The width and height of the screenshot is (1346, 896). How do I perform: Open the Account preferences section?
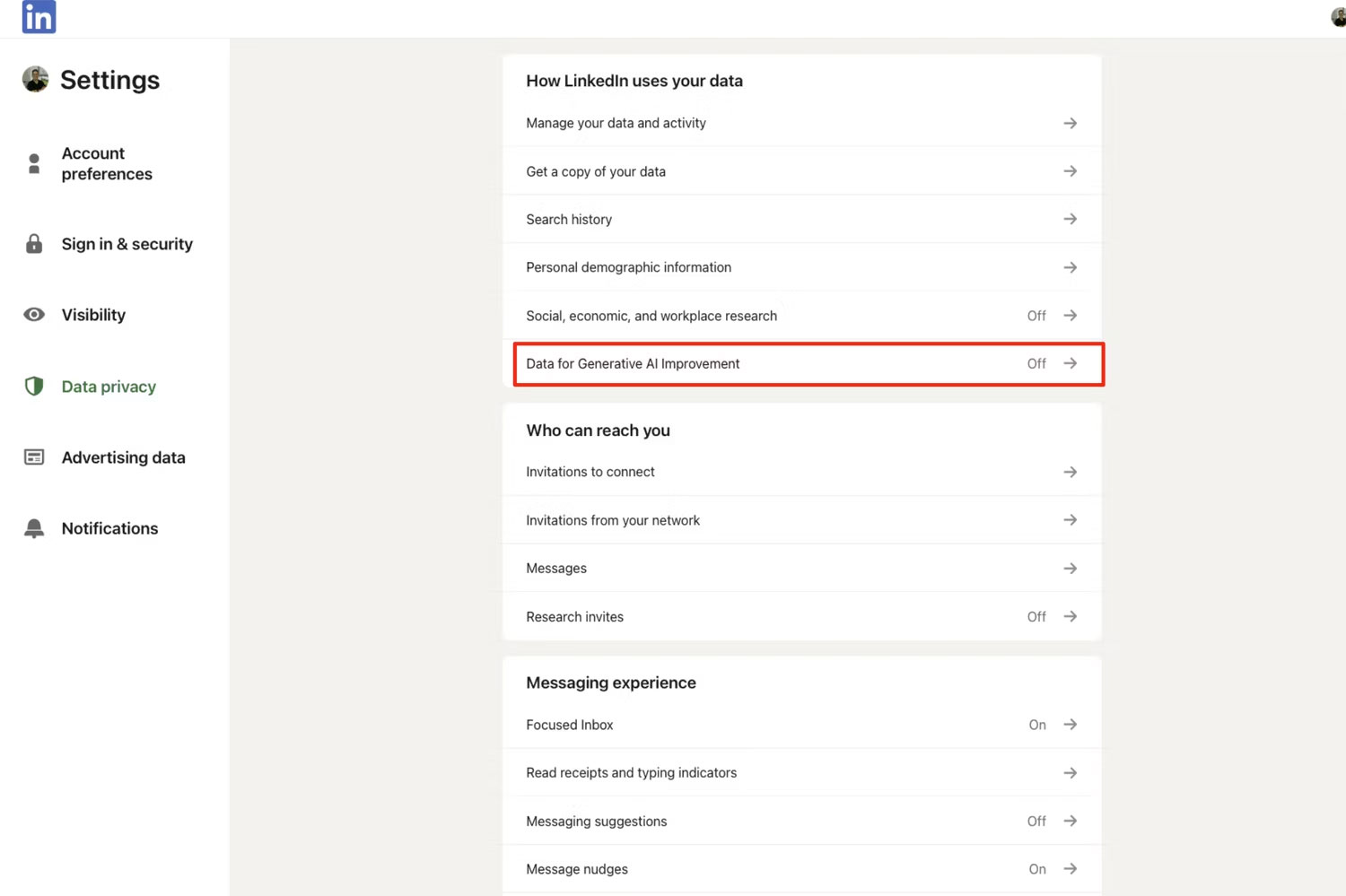tap(107, 163)
